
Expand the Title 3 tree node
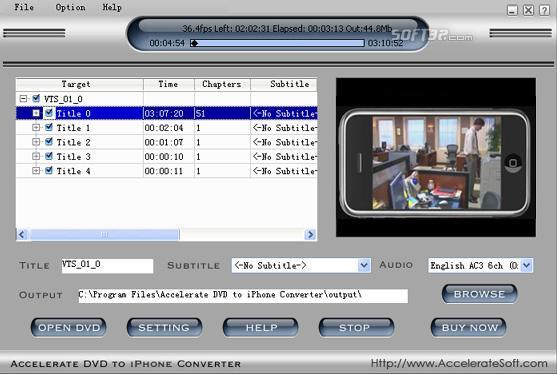(36, 156)
